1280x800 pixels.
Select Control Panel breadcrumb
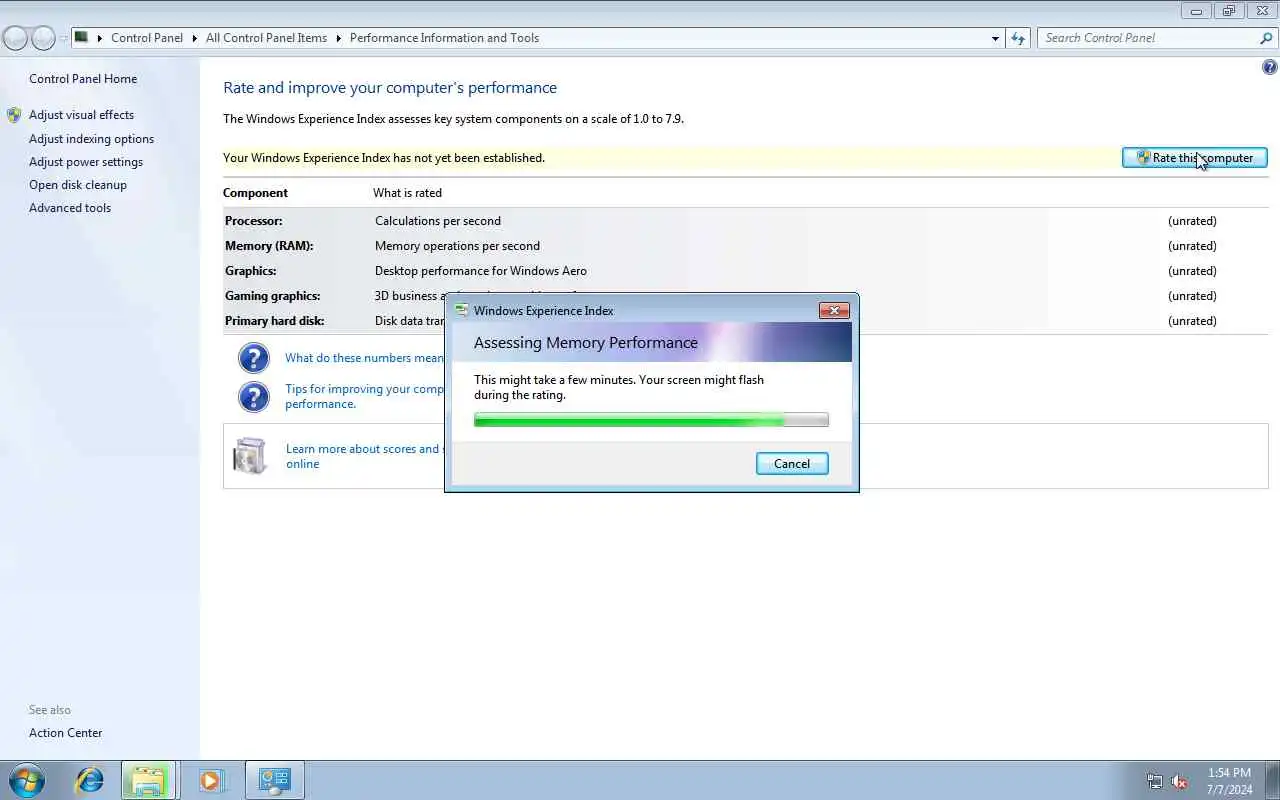(147, 38)
